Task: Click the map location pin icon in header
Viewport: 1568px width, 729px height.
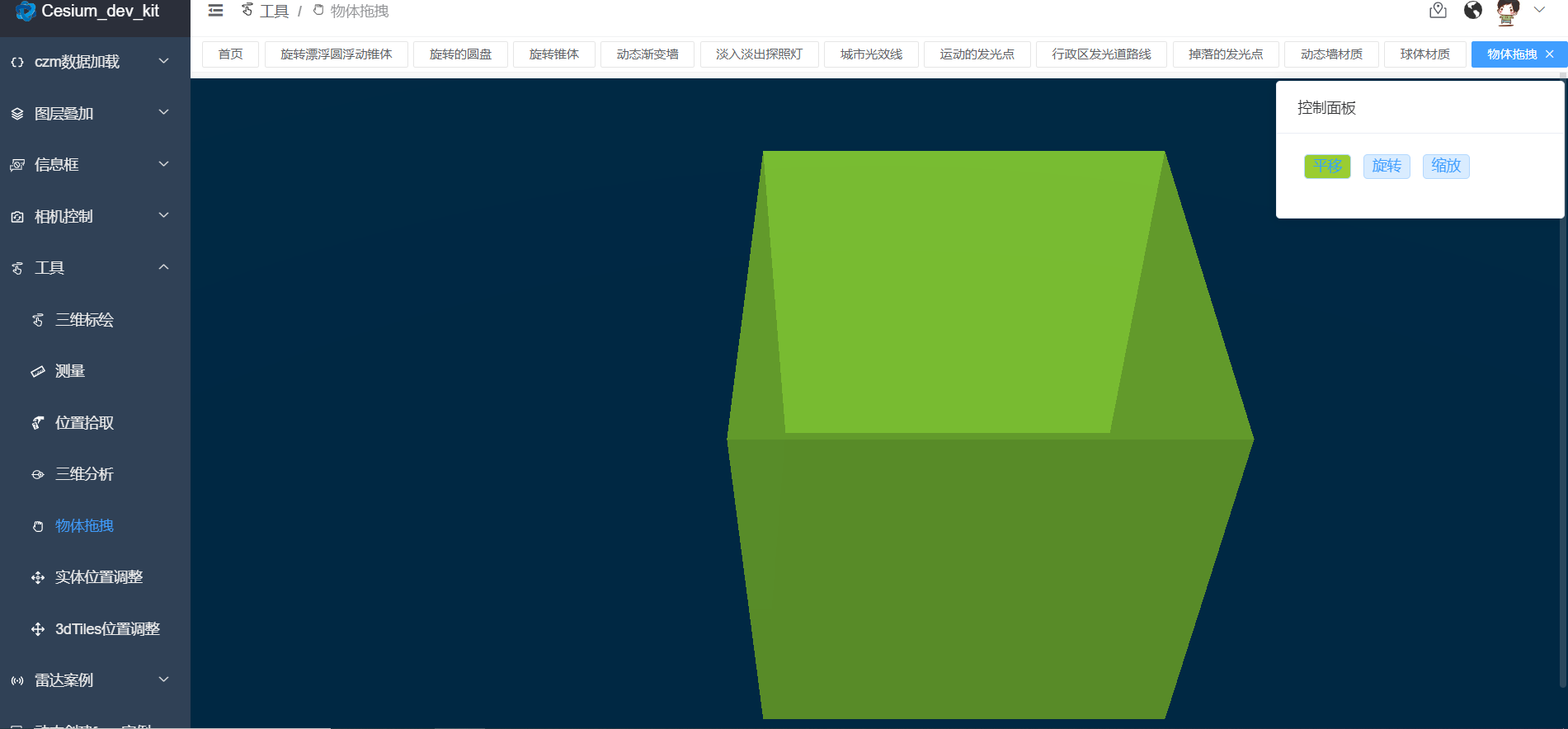Action: pyautogui.click(x=1438, y=11)
